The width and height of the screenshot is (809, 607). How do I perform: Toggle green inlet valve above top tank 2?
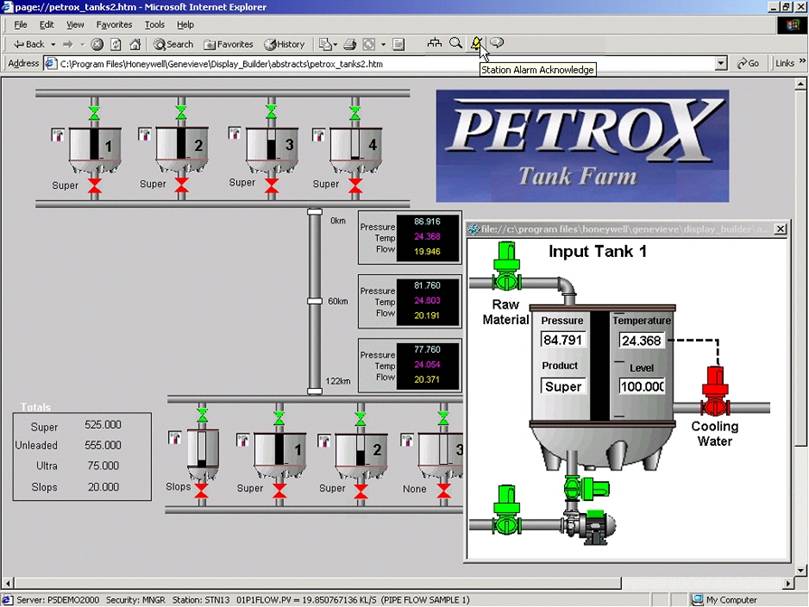point(181,113)
